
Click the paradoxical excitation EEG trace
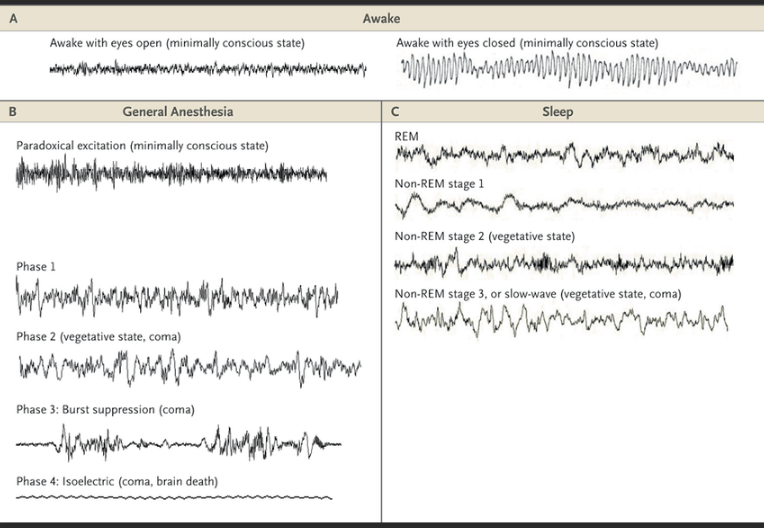click(172, 174)
